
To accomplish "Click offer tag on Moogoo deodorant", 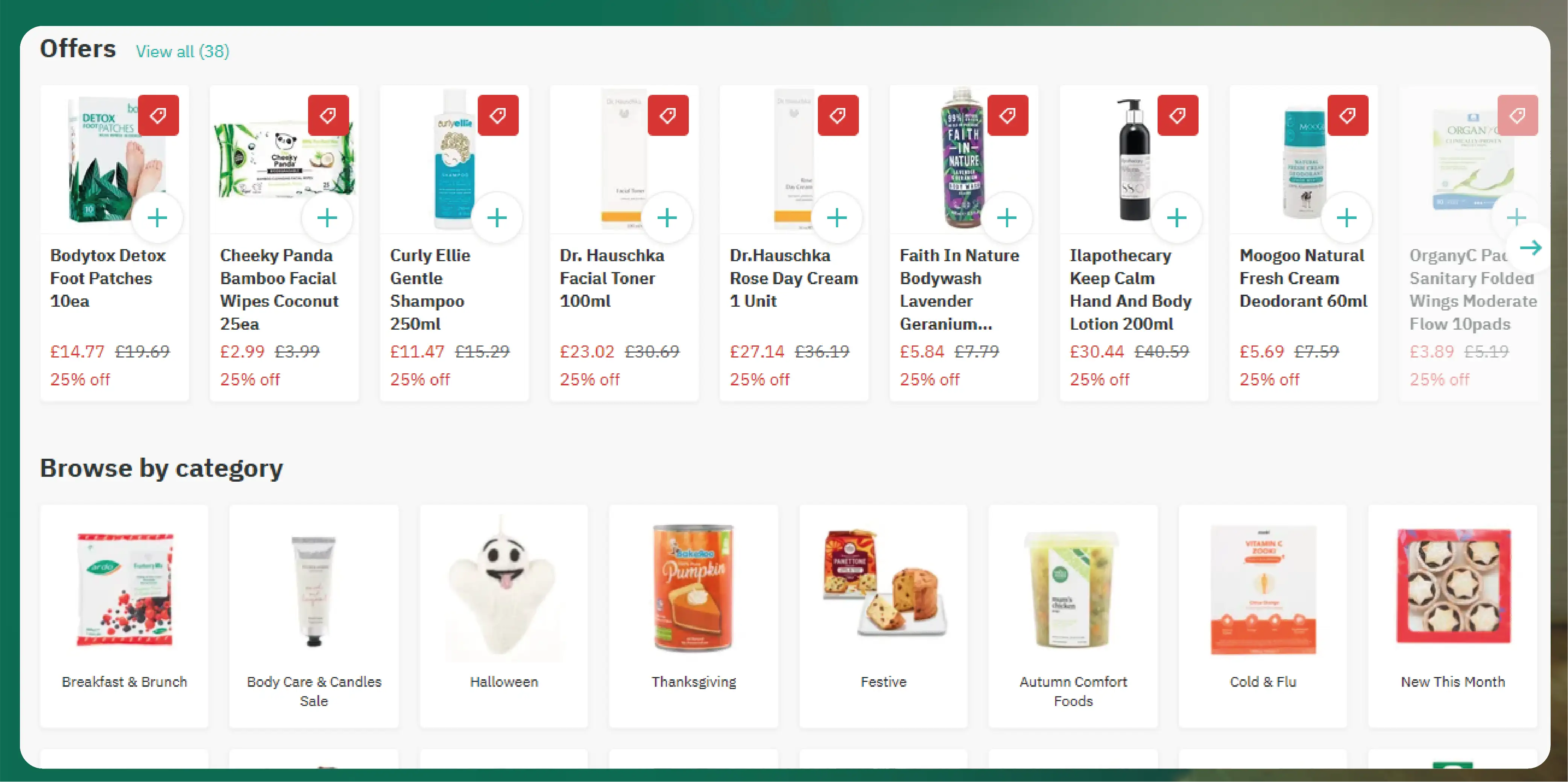I will tap(1347, 115).
